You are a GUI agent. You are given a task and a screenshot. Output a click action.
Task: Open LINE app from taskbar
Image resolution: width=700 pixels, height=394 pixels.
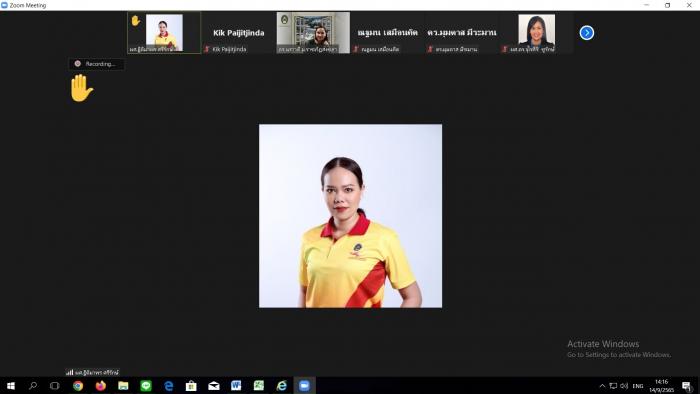(x=146, y=386)
